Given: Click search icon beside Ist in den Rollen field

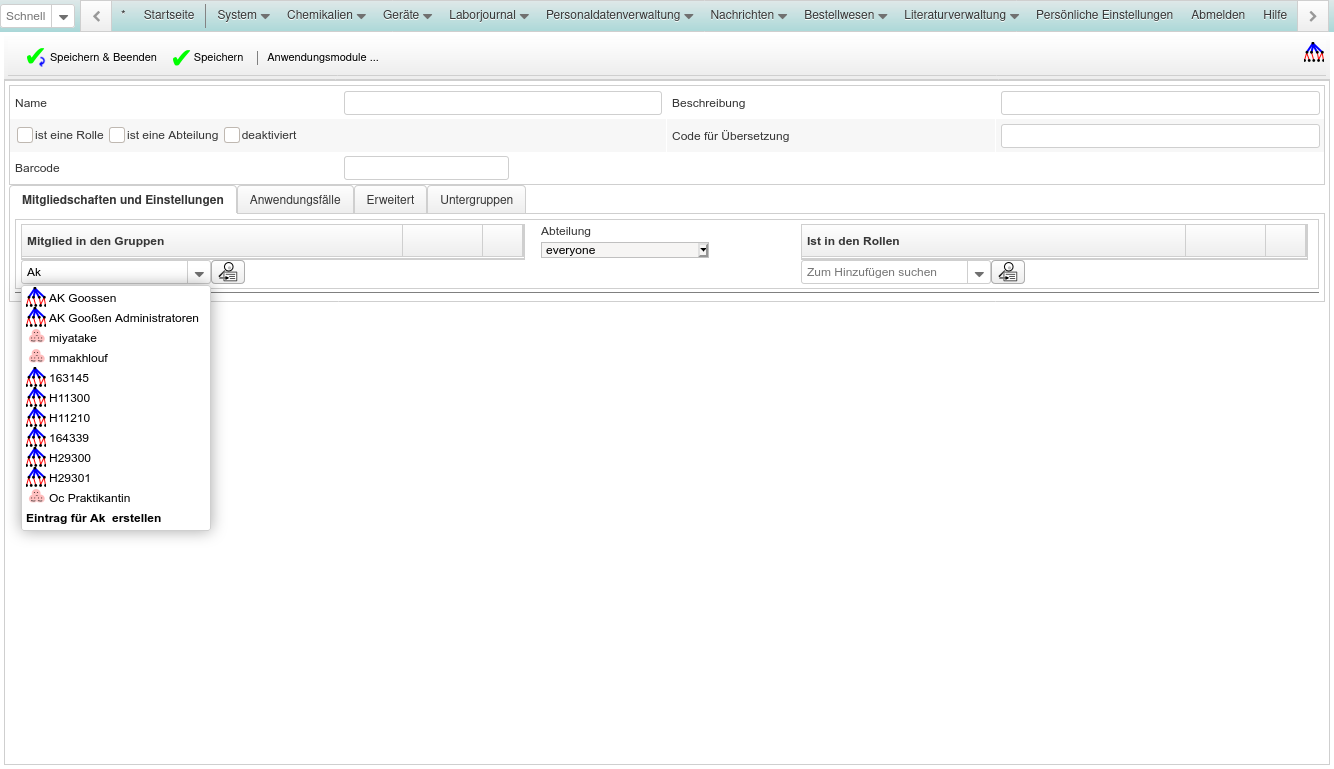Looking at the screenshot, I should click(x=1008, y=272).
